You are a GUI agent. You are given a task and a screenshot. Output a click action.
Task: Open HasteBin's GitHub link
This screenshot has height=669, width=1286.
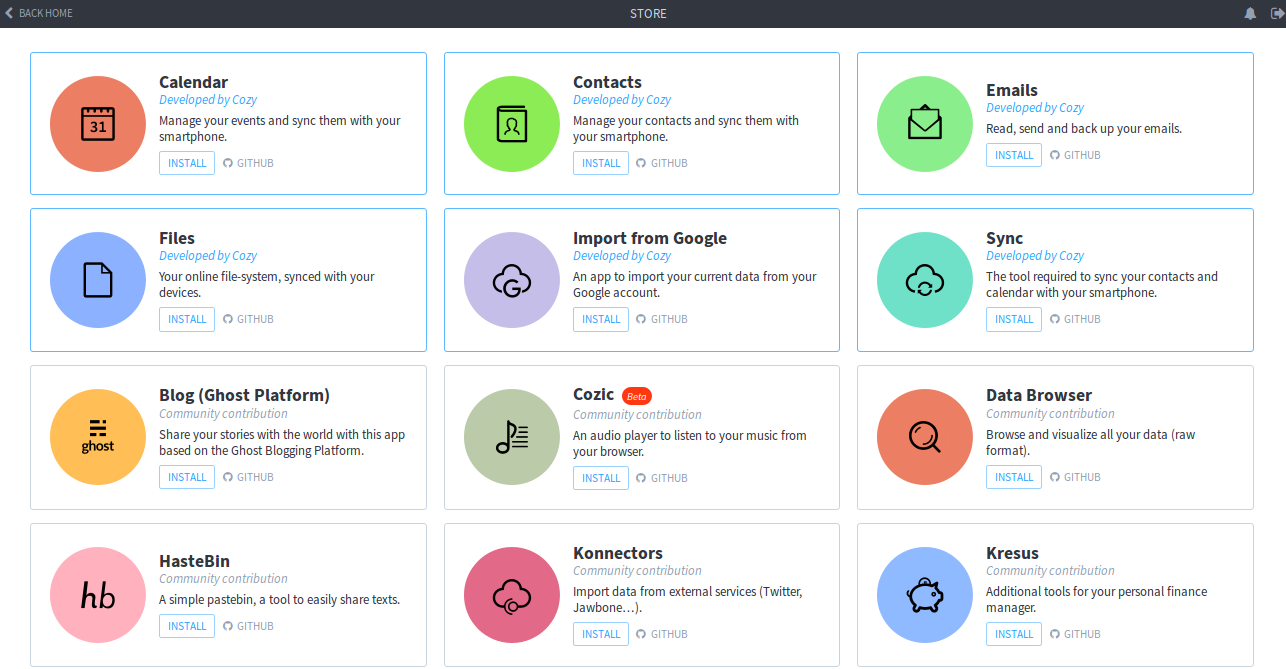click(248, 626)
